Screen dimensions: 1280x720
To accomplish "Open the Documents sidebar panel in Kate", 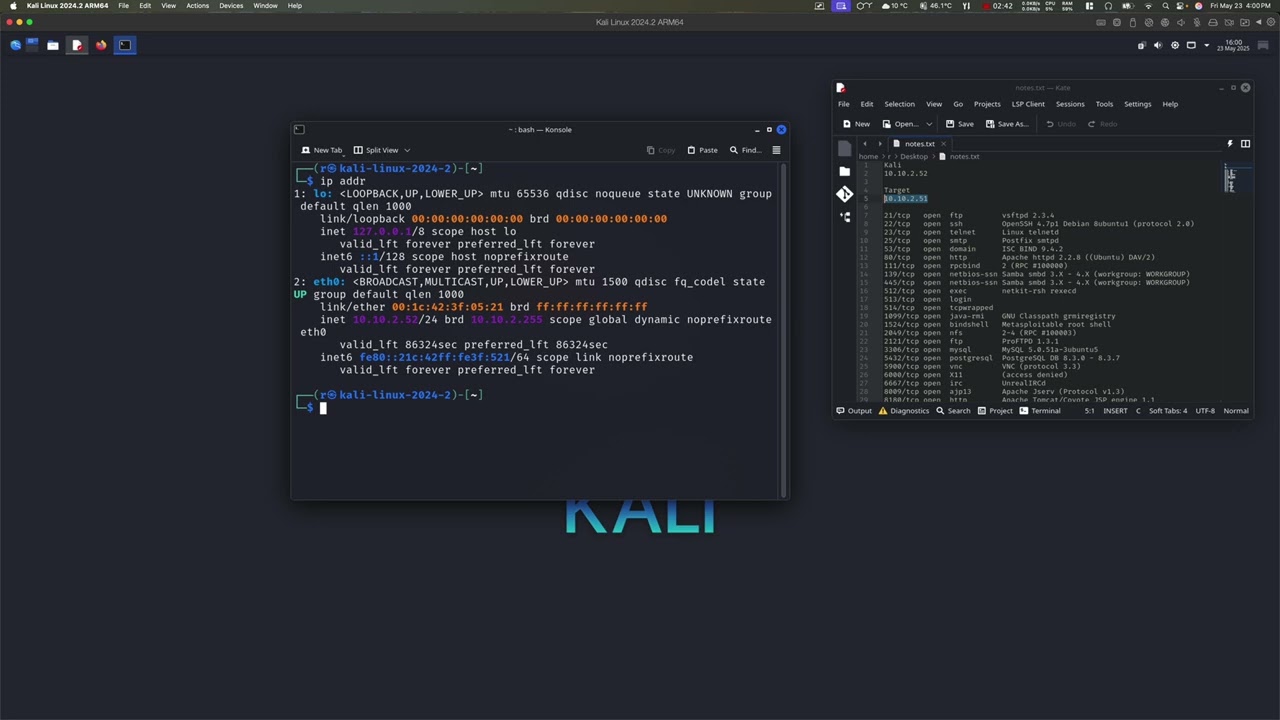I will pos(845,149).
